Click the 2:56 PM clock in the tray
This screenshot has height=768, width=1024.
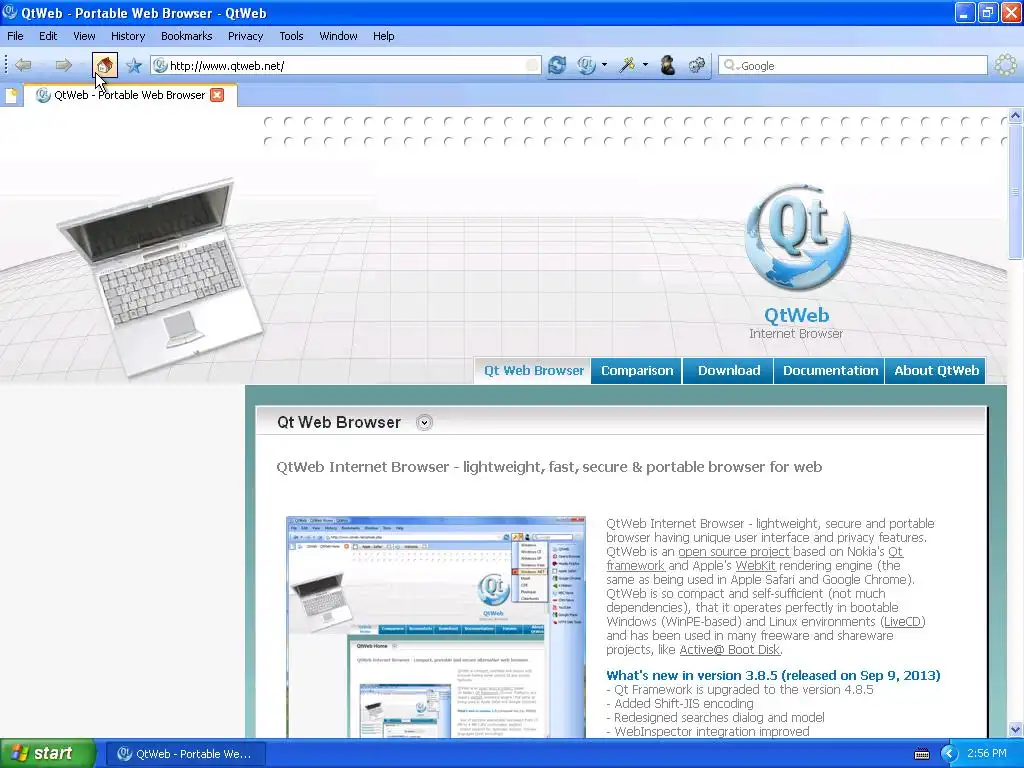[987, 753]
